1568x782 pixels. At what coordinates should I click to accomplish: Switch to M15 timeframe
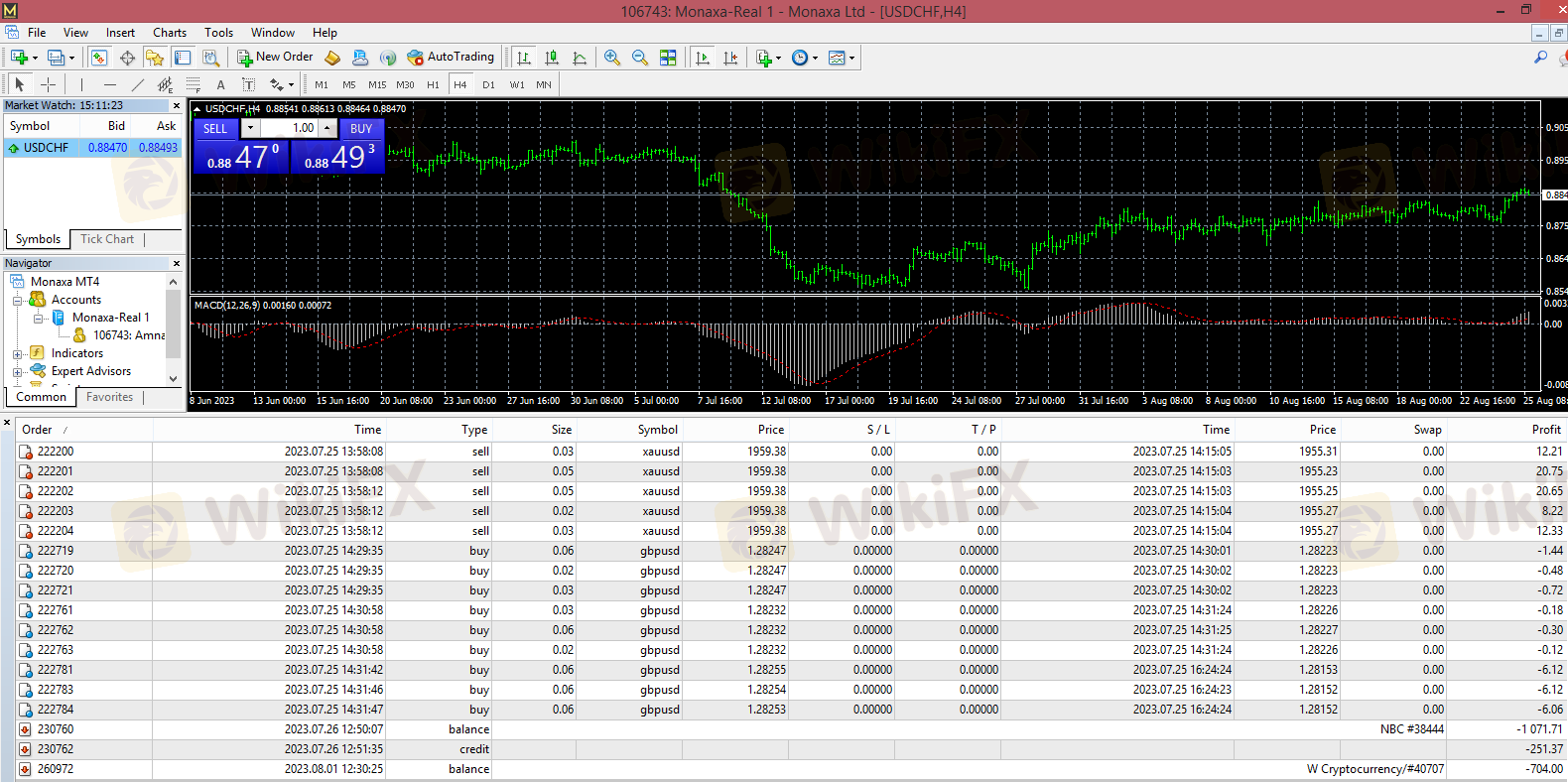377,85
